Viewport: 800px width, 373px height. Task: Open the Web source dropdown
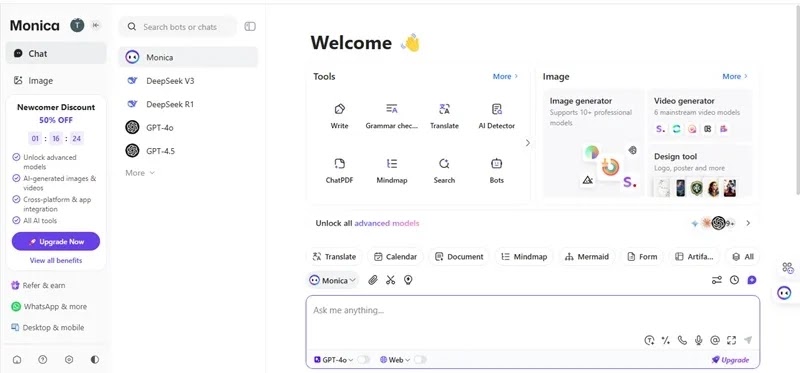tap(395, 360)
